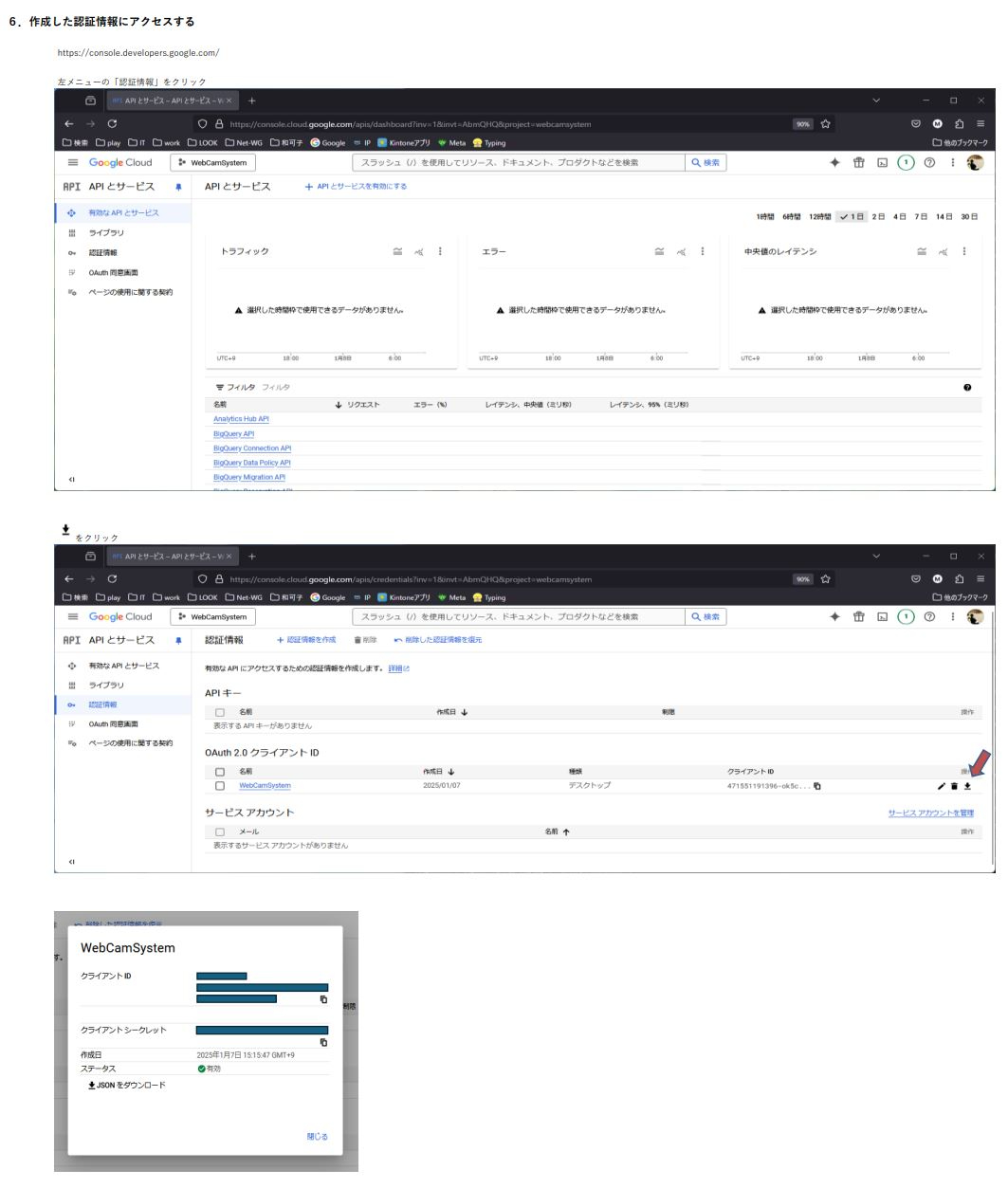Click JSON をダウンロード in the dialog

127,1085
